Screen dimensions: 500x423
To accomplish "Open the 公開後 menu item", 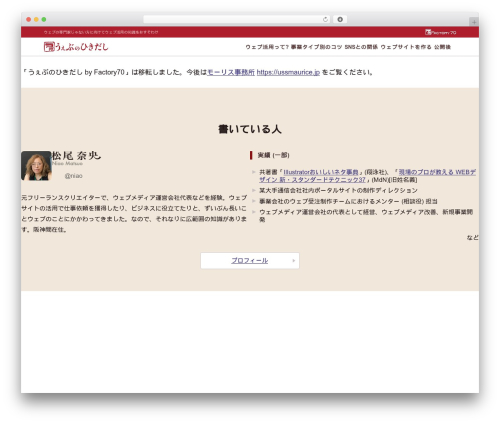I will [x=442, y=47].
